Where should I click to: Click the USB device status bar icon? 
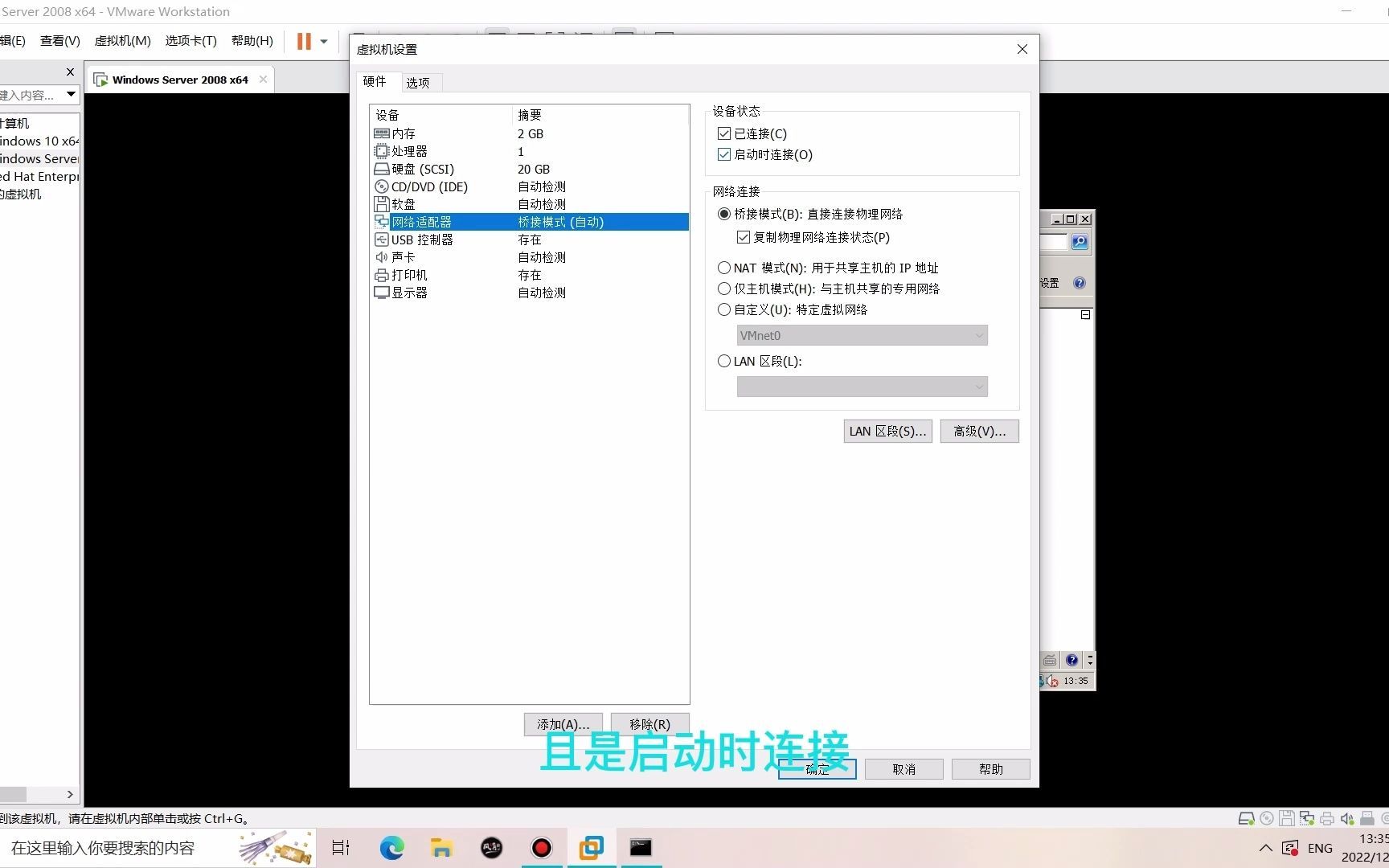[x=1367, y=818]
